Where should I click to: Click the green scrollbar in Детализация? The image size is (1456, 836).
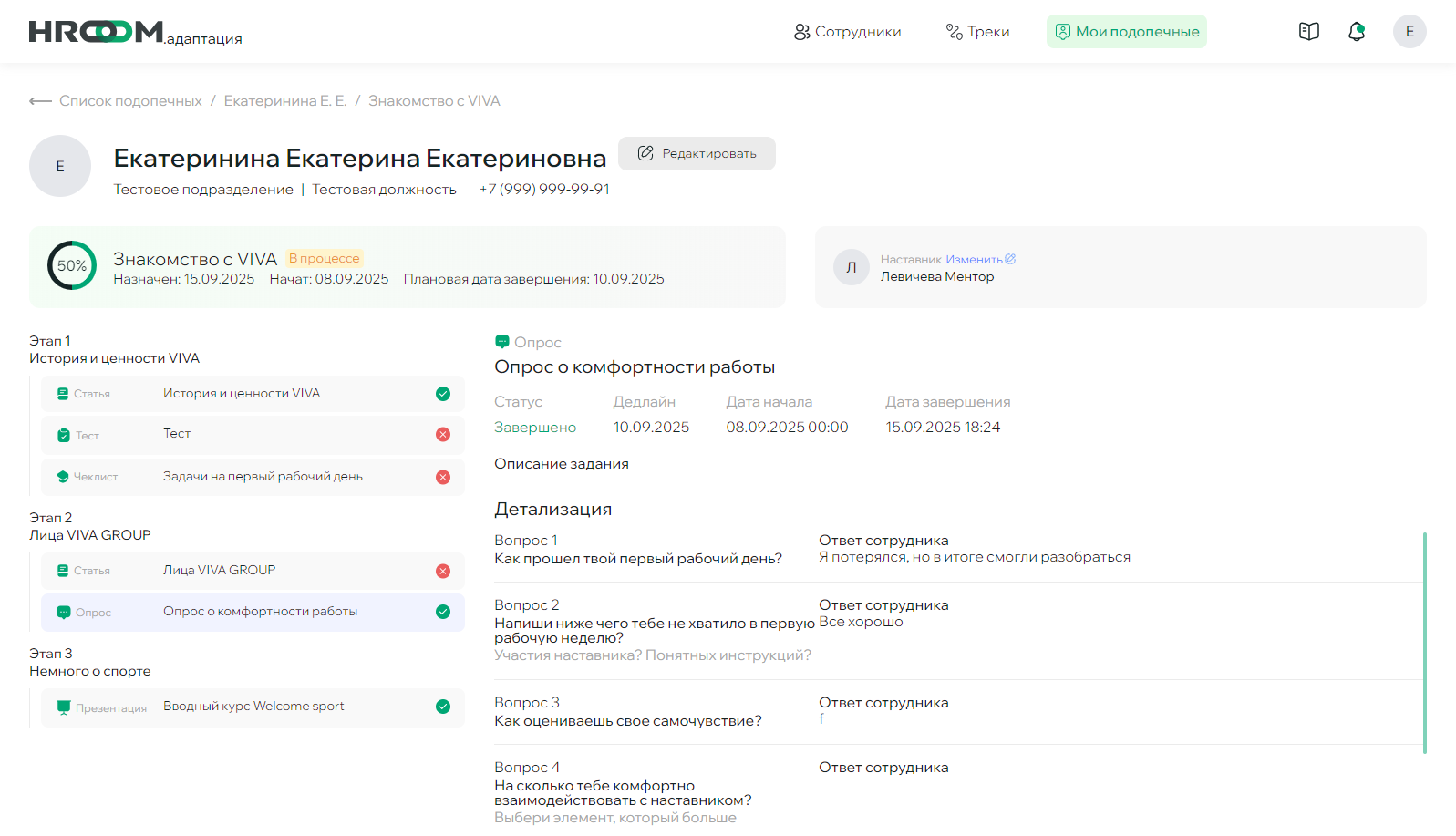(x=1424, y=643)
